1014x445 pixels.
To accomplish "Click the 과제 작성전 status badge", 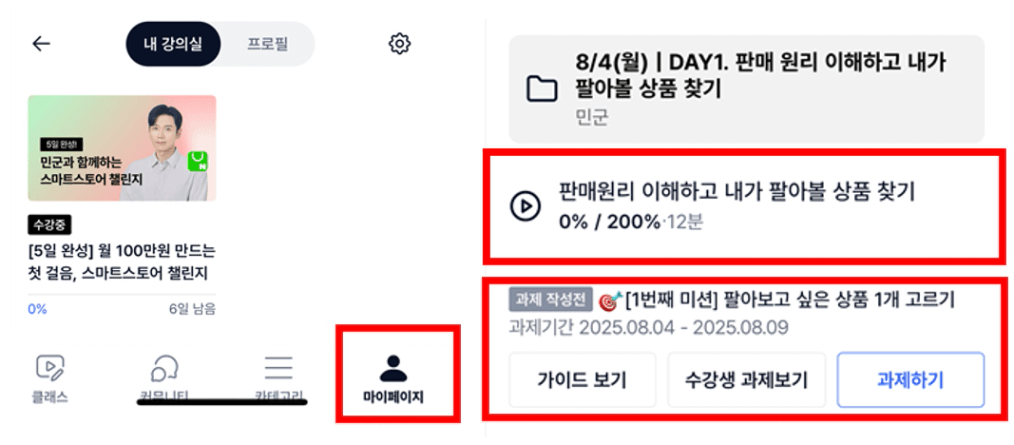I will coord(551,299).
